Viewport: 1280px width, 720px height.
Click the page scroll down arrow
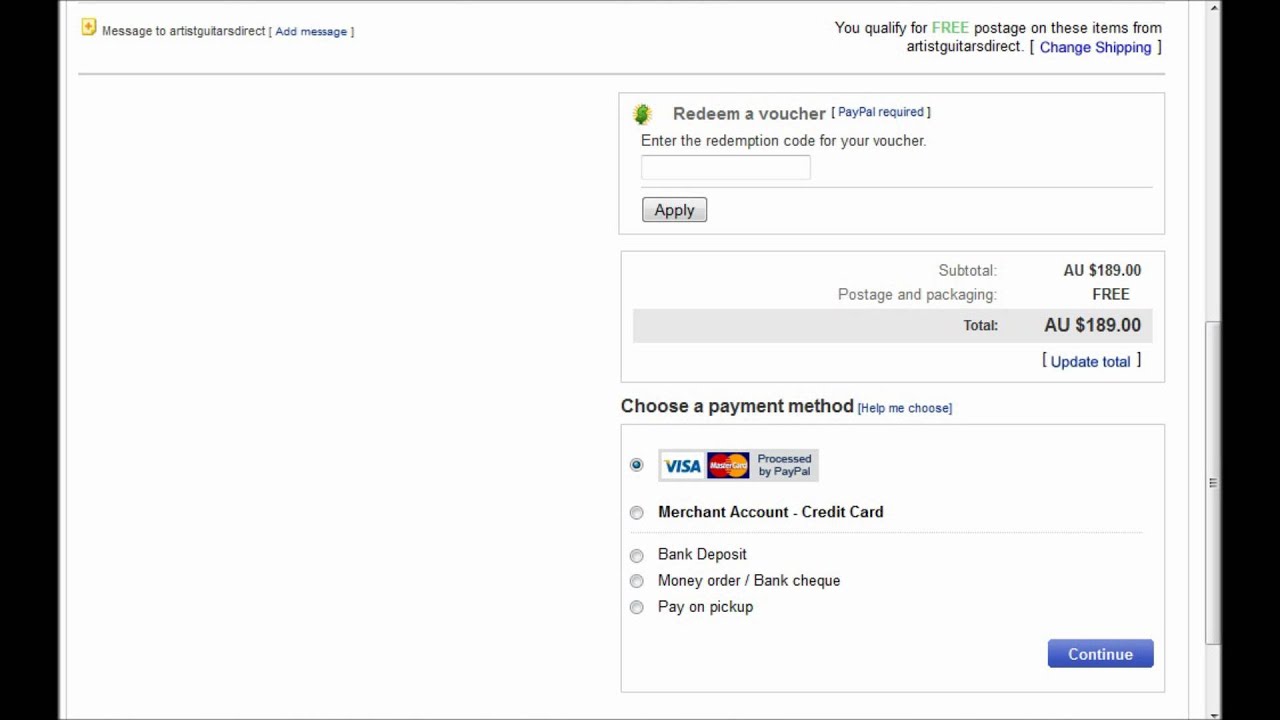click(1214, 714)
